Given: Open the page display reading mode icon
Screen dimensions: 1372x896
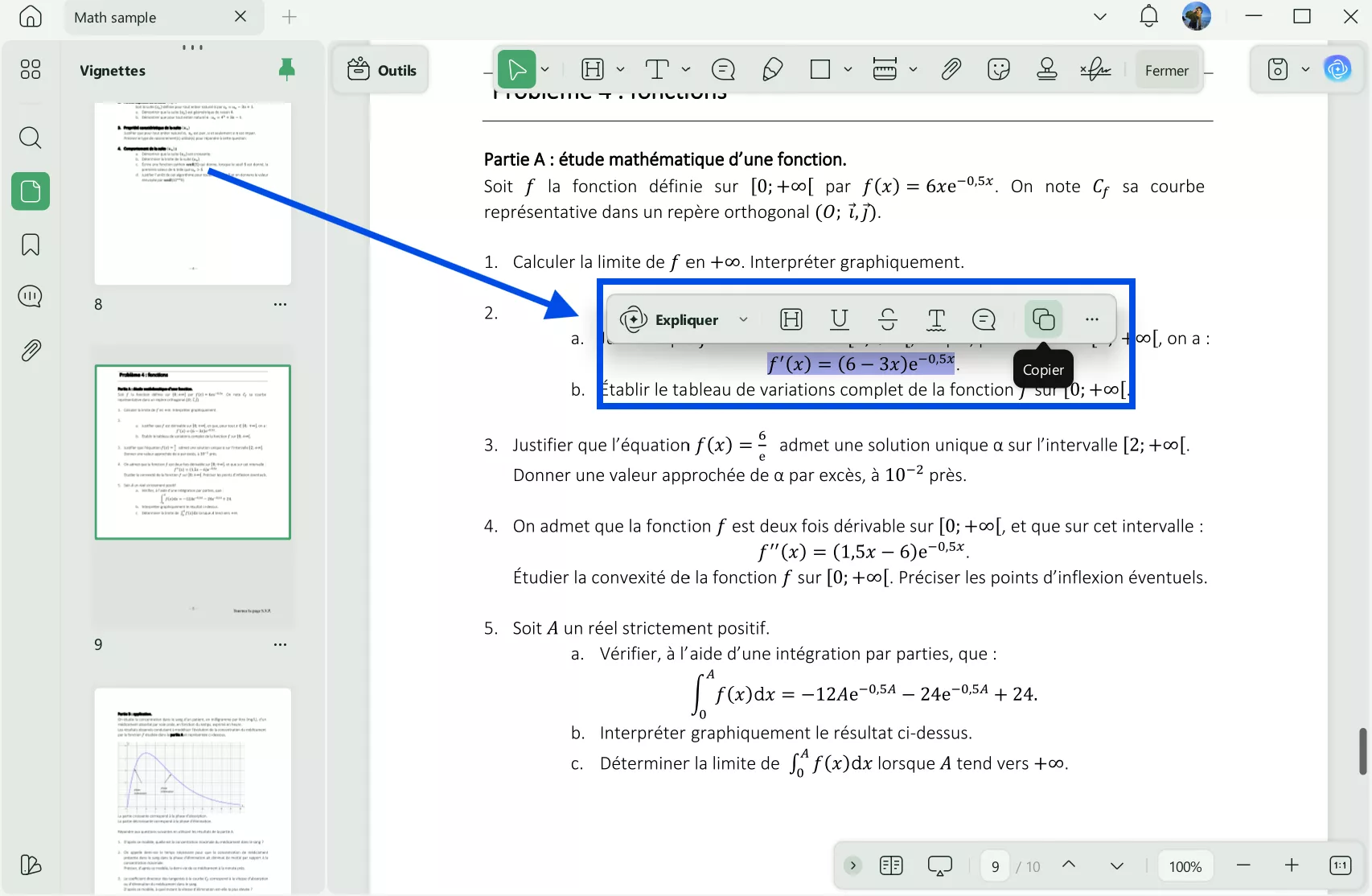Looking at the screenshot, I should [891, 866].
